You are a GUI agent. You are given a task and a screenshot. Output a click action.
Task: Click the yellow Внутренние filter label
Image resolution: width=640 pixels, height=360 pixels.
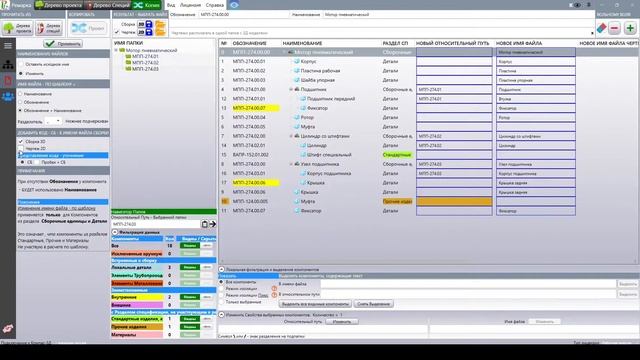[x=137, y=297]
